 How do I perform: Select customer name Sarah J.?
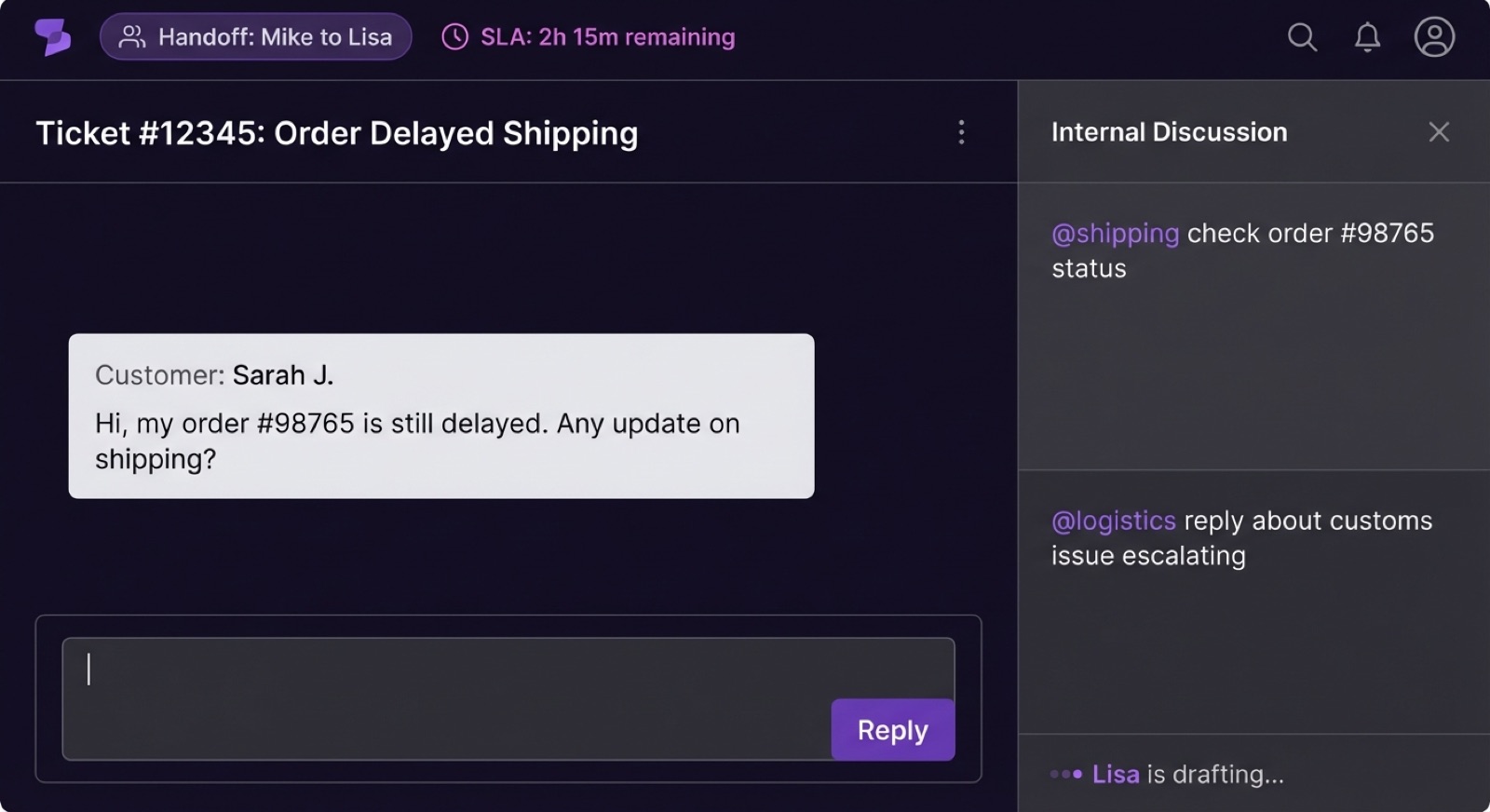click(282, 375)
